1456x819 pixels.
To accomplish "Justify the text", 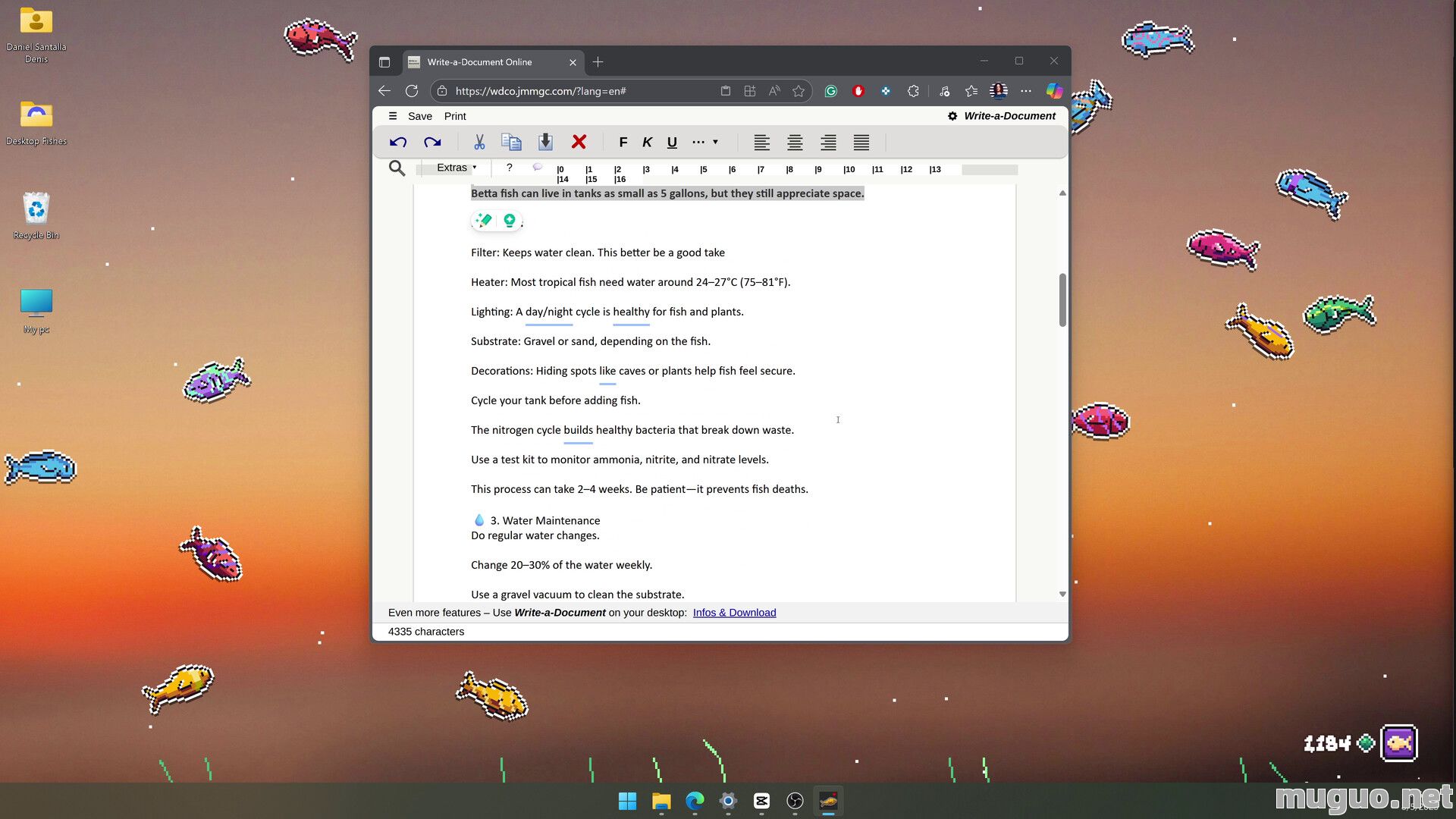I will tap(861, 142).
